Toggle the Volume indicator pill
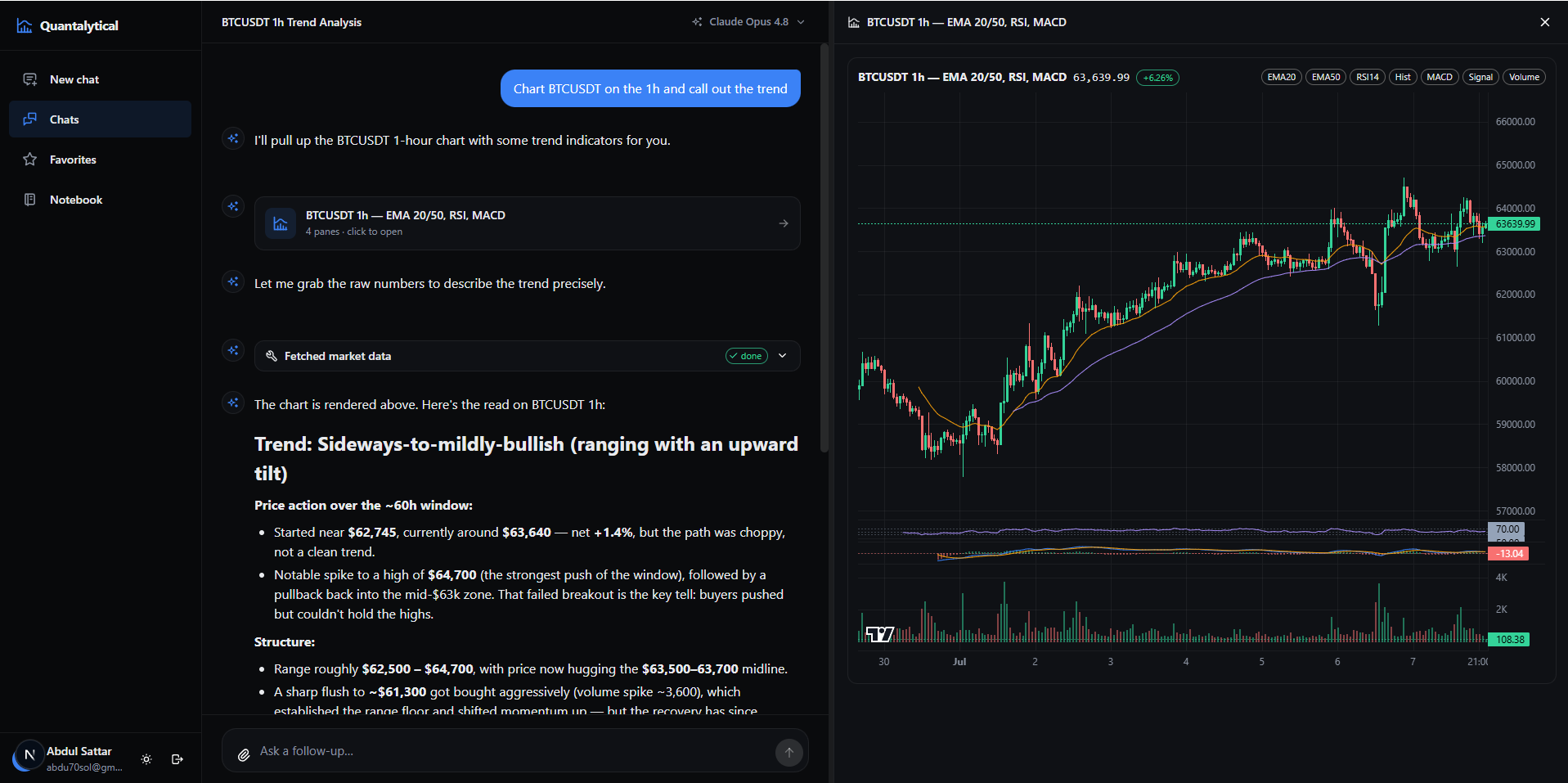1568x783 pixels. [x=1524, y=77]
